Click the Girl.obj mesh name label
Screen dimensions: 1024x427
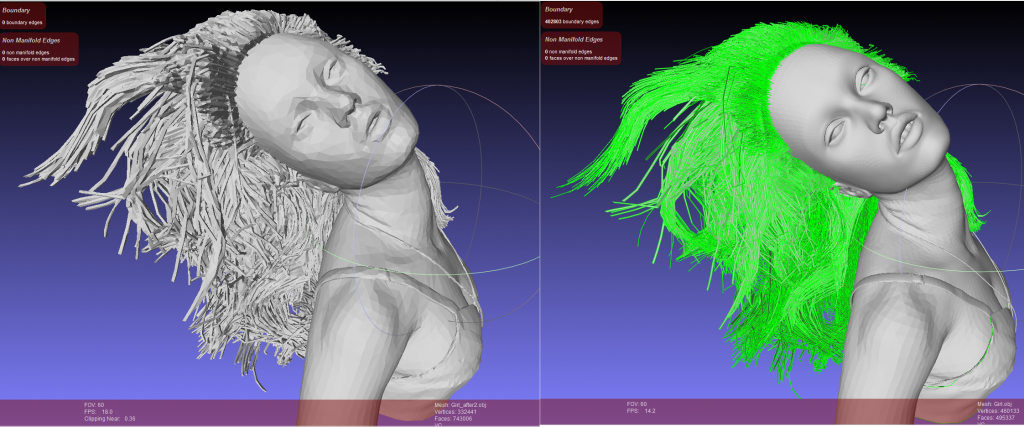(x=994, y=404)
